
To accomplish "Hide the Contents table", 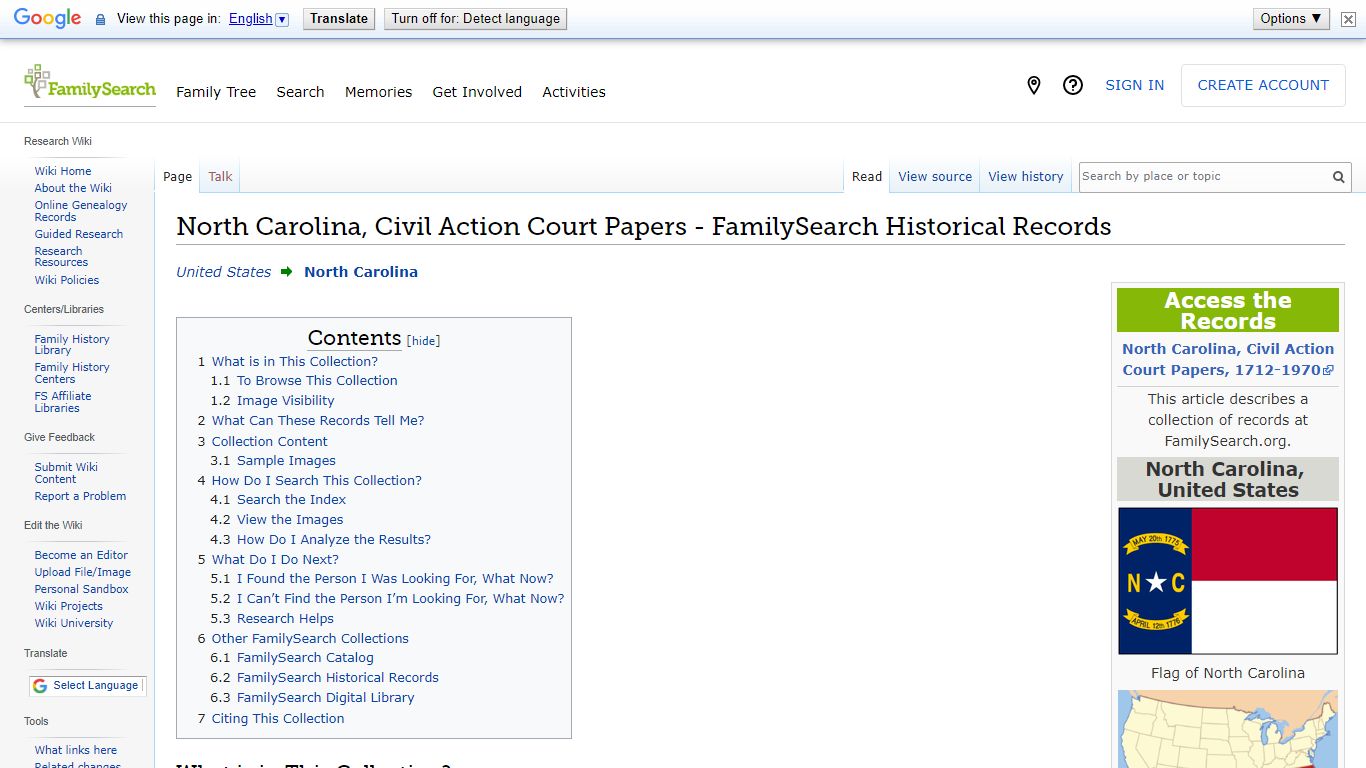I will [x=424, y=341].
